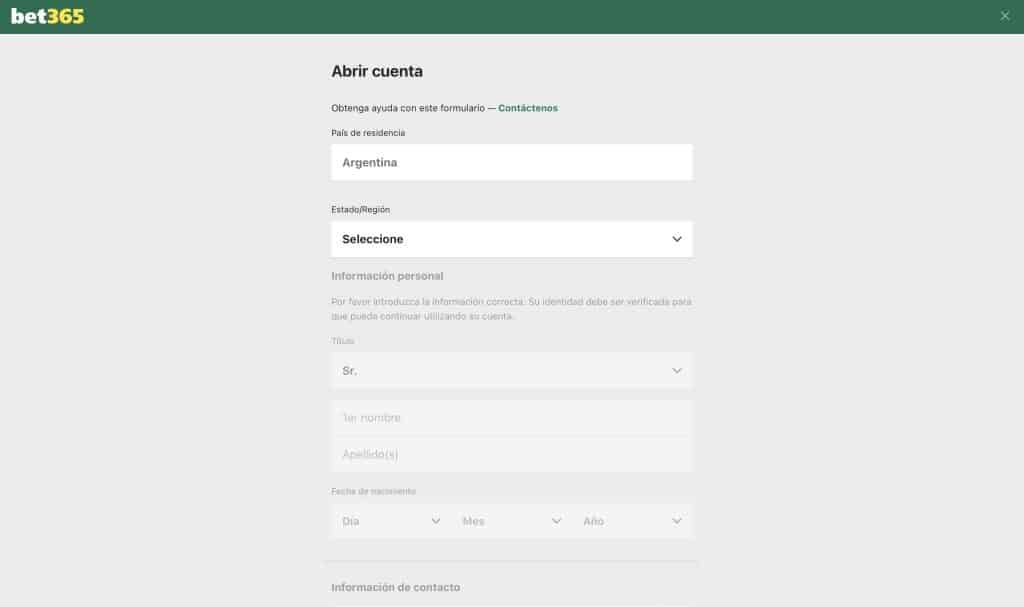The image size is (1024, 607).
Task: Open the Contáctenos help link
Action: (527, 108)
